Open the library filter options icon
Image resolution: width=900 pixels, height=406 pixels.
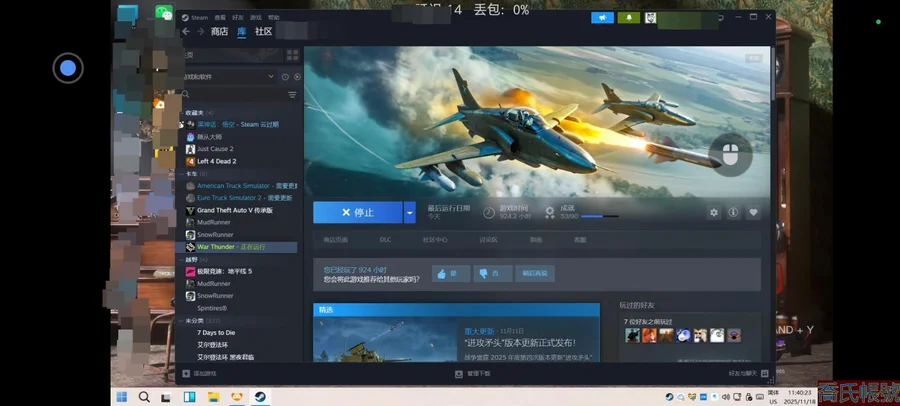[292, 94]
